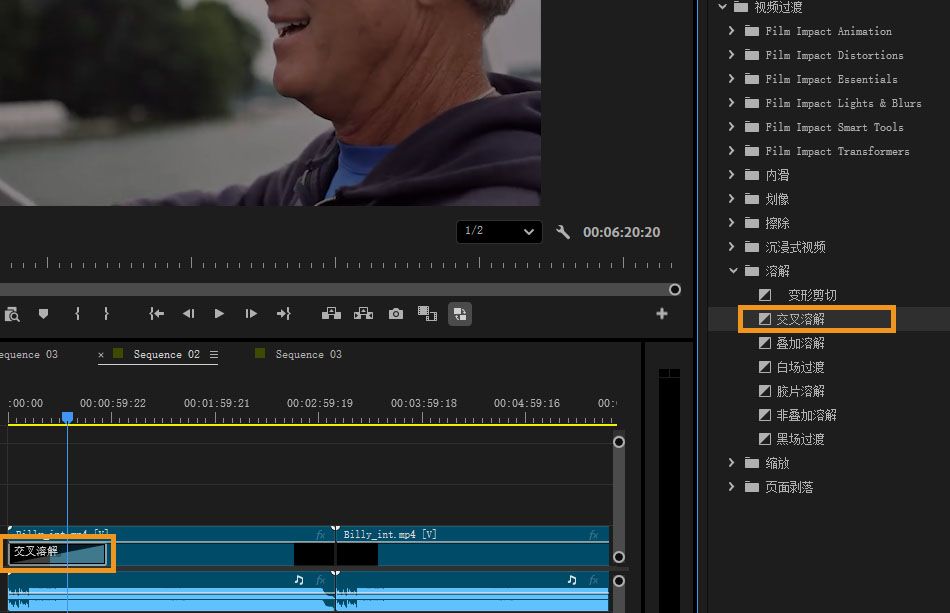Click the Add Marker icon
The image size is (950, 613).
pyautogui.click(x=43, y=313)
